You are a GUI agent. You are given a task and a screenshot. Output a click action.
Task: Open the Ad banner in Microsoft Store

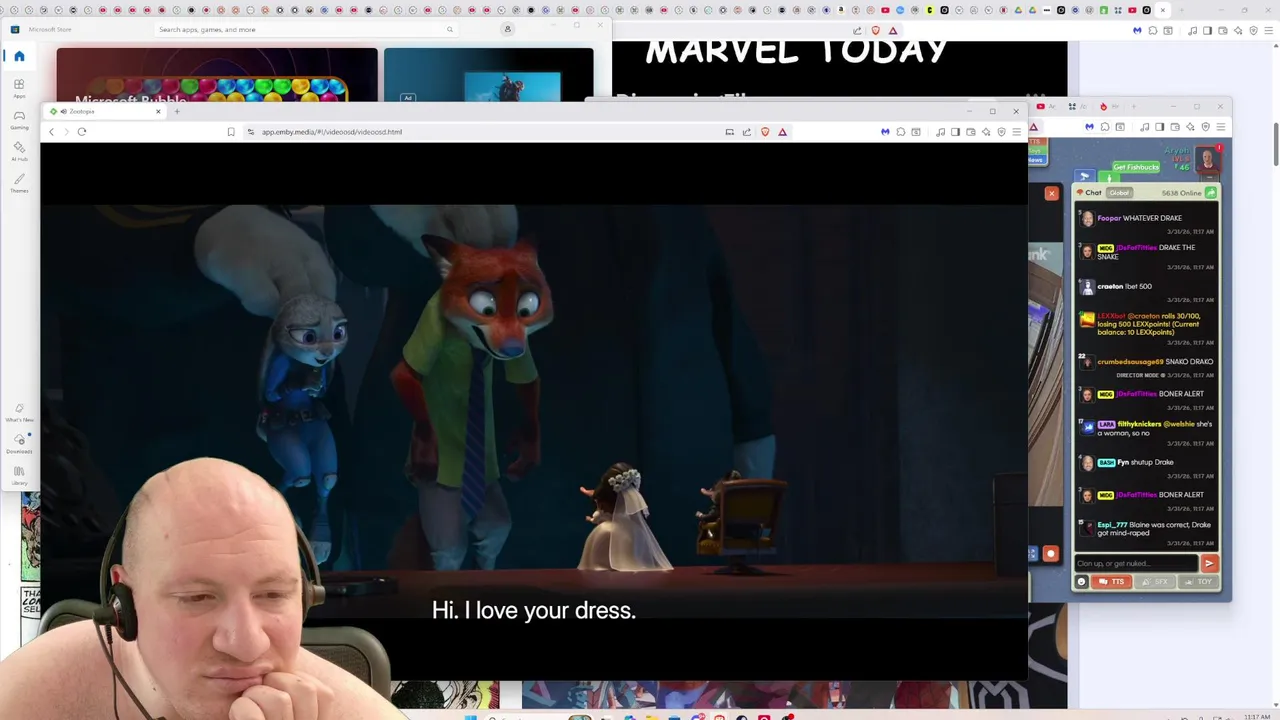tap(488, 75)
